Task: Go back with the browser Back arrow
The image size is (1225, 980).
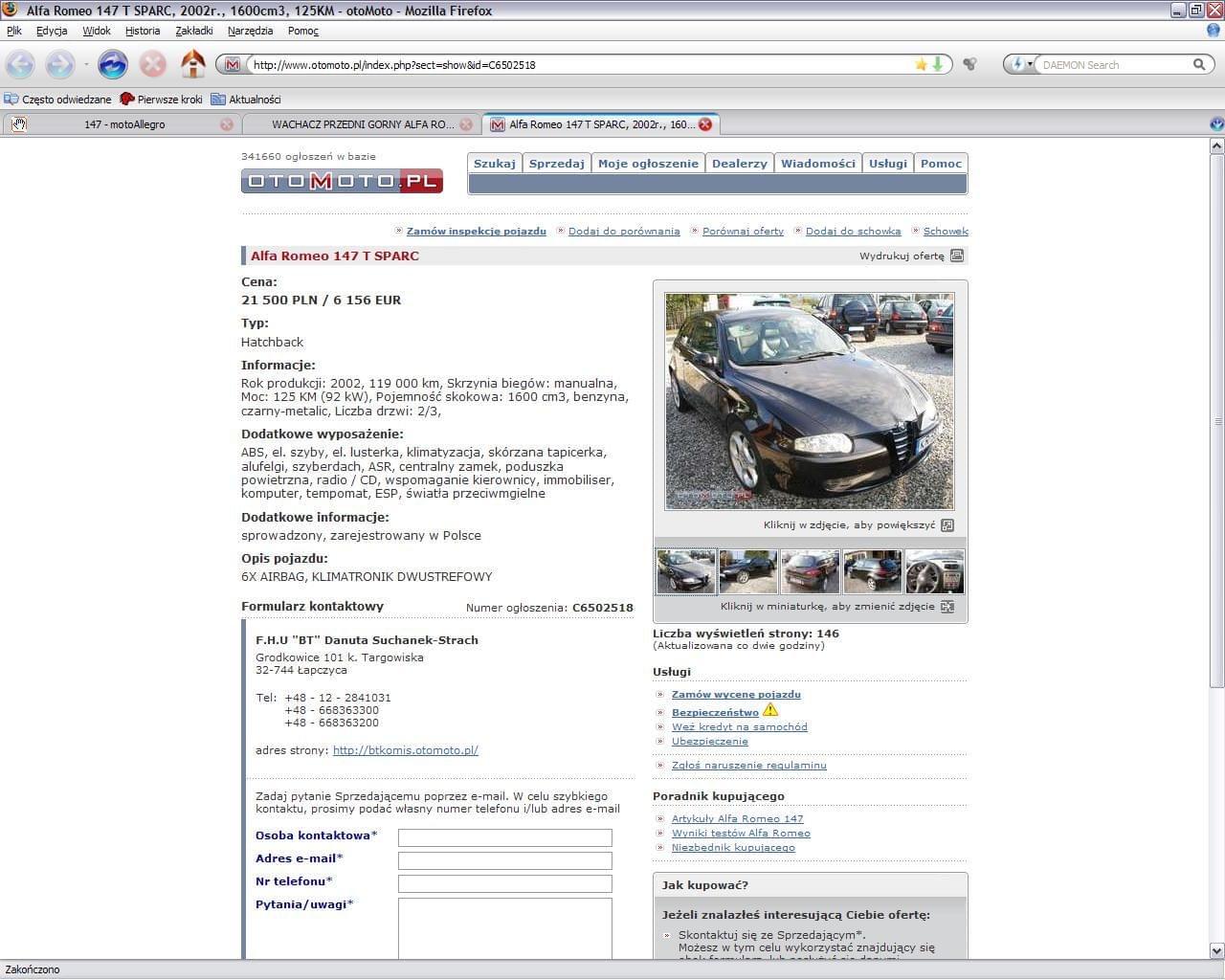Action: [20, 64]
